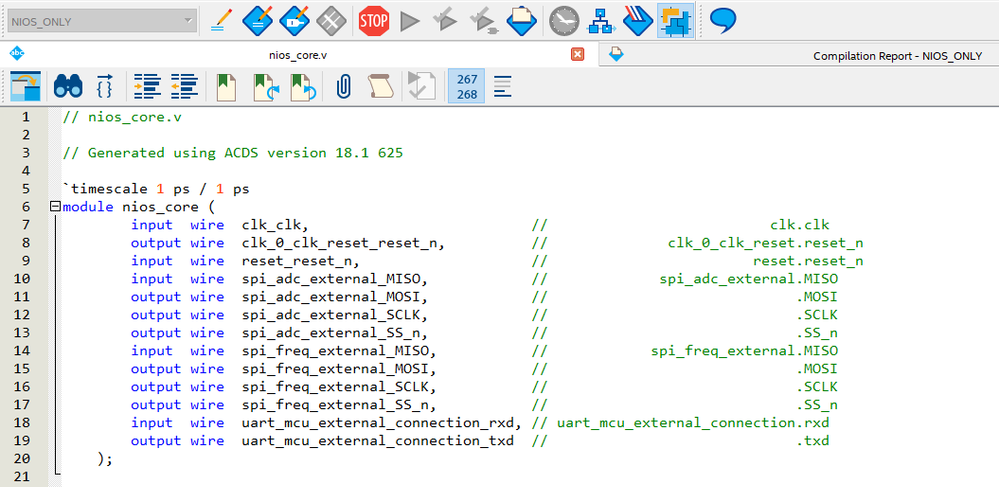Screen dimensions: 999x487
Task: Click 'clk_0_clk_reset.reset_n' comment text
Action: (x=766, y=244)
